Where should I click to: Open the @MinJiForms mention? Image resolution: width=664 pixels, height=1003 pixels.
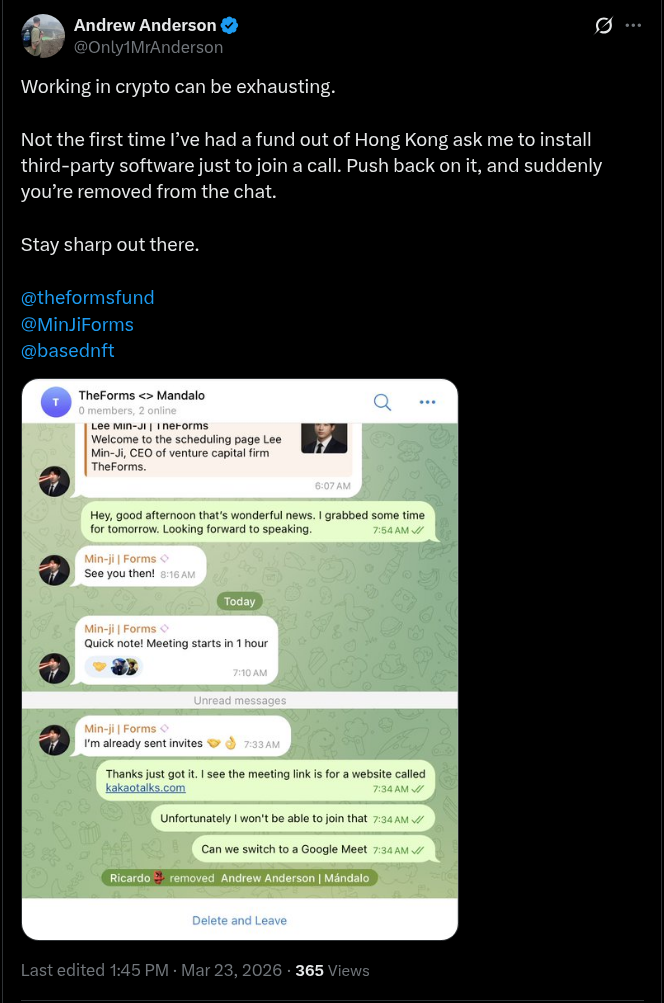[x=77, y=324]
